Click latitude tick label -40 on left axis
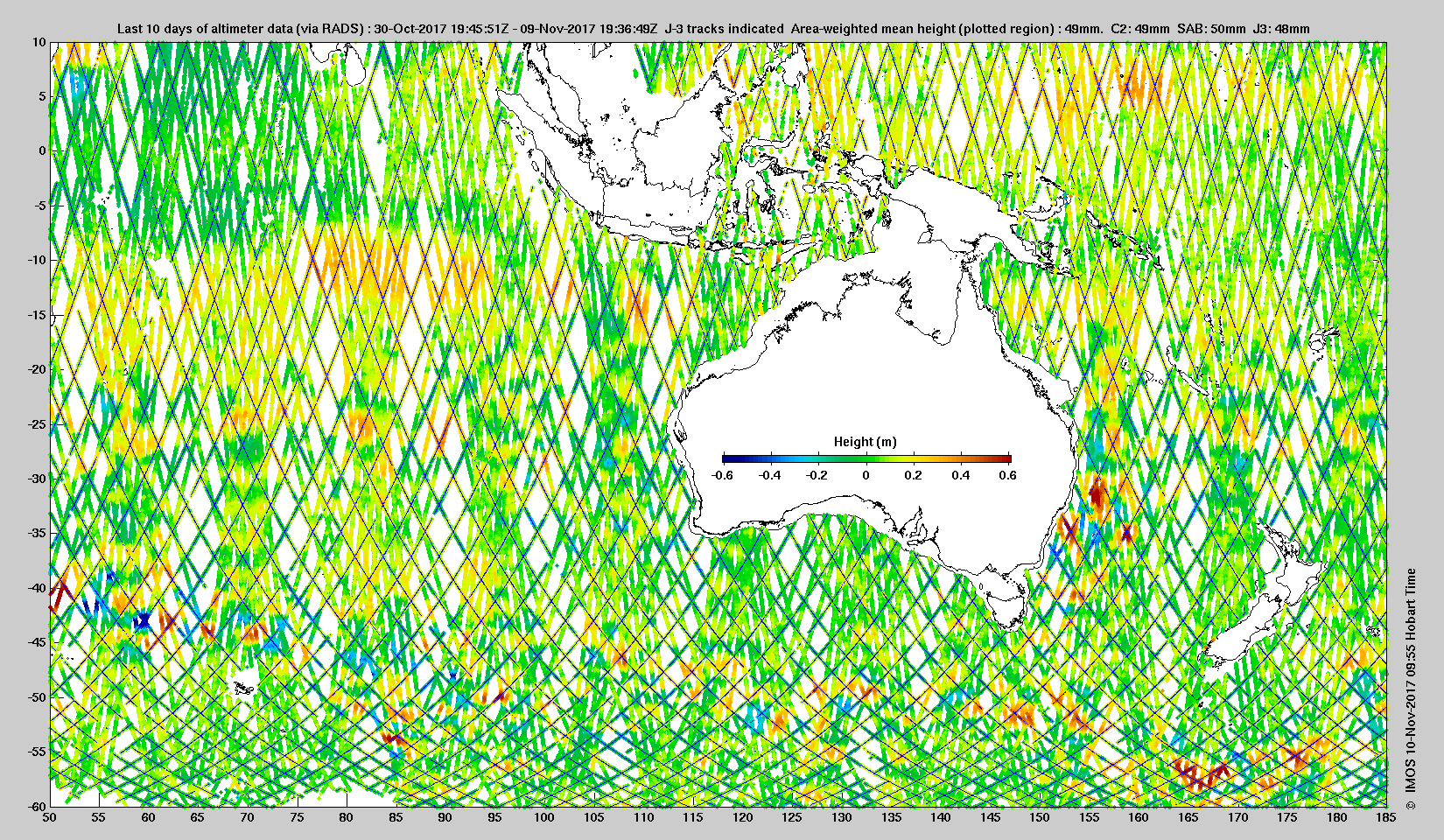The image size is (1444, 840). click(x=37, y=588)
